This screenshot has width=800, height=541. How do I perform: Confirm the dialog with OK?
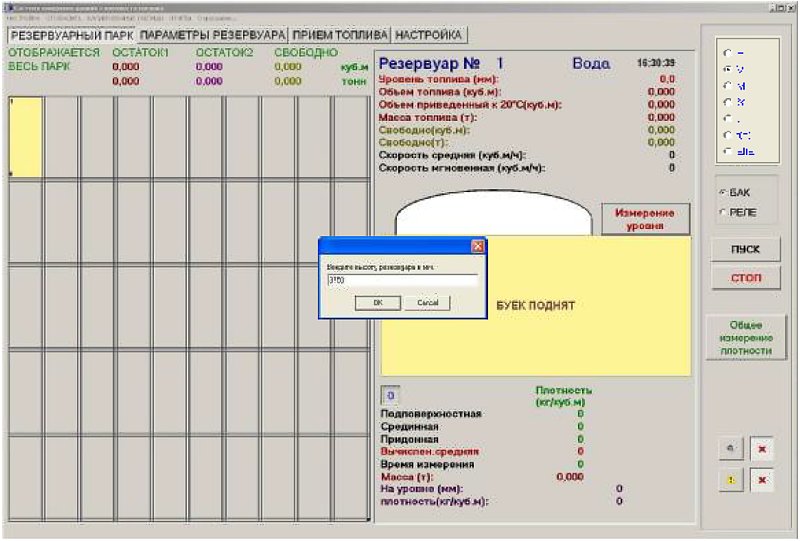click(x=378, y=303)
